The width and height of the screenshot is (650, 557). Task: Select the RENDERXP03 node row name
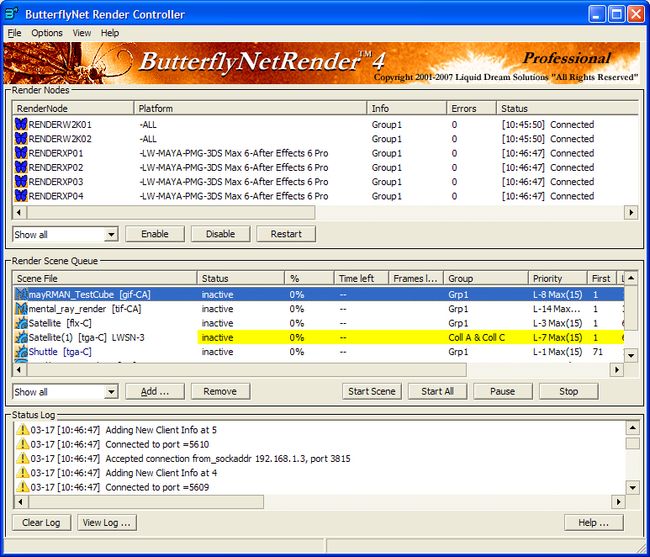[56, 182]
